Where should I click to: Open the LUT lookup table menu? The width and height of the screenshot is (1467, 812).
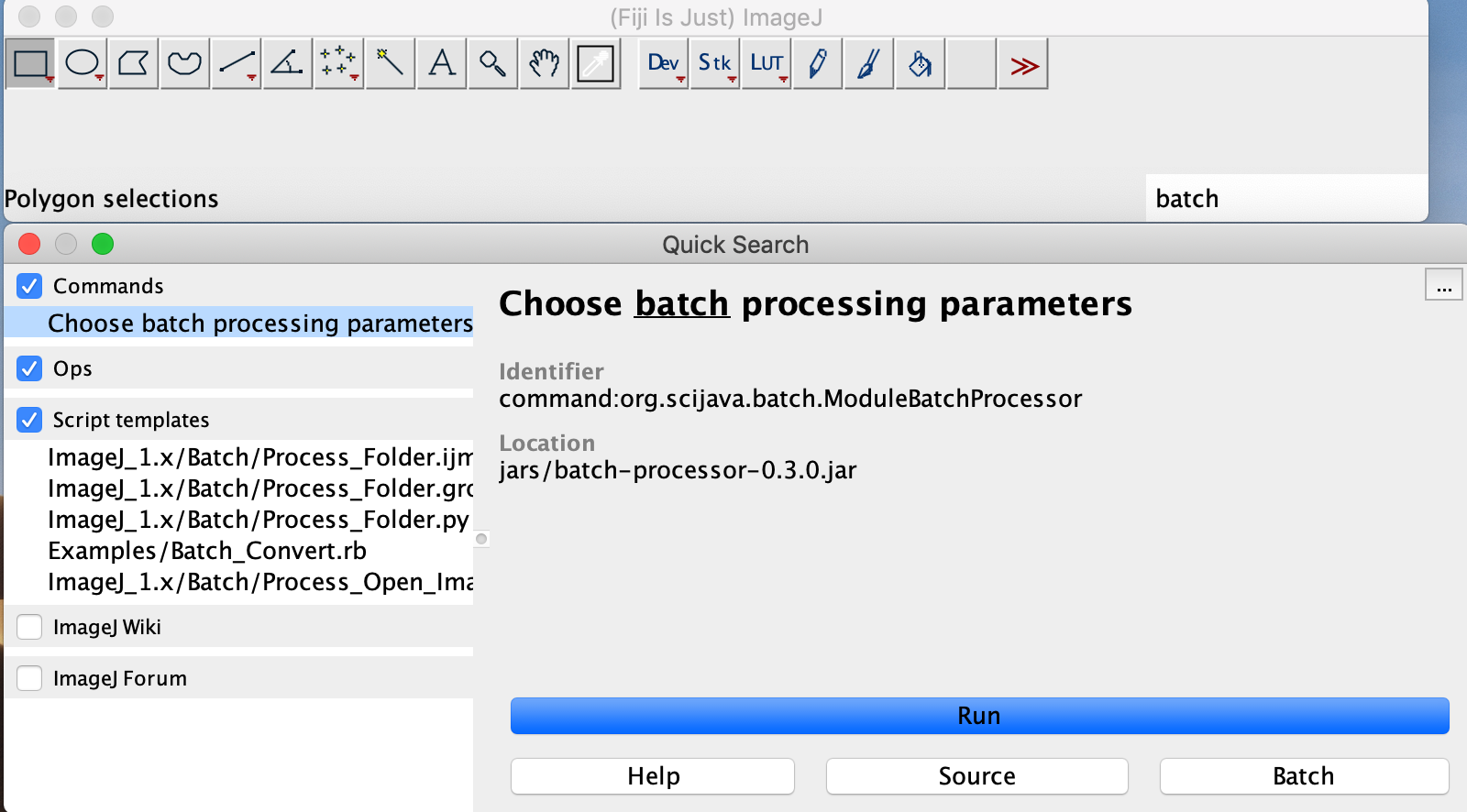click(766, 63)
